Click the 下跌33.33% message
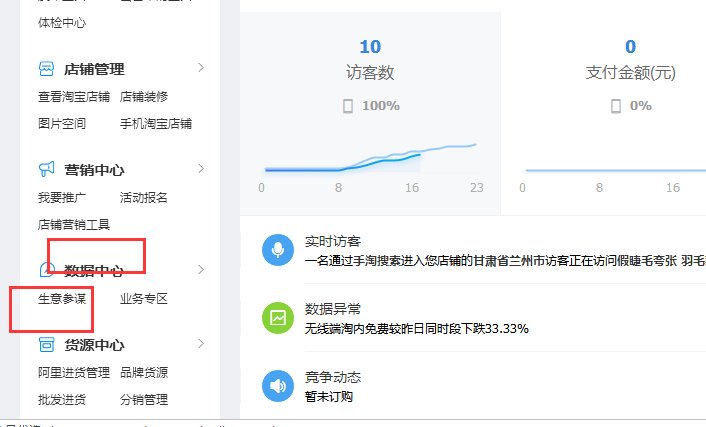Viewport: 706px width, 427px height. (x=416, y=328)
